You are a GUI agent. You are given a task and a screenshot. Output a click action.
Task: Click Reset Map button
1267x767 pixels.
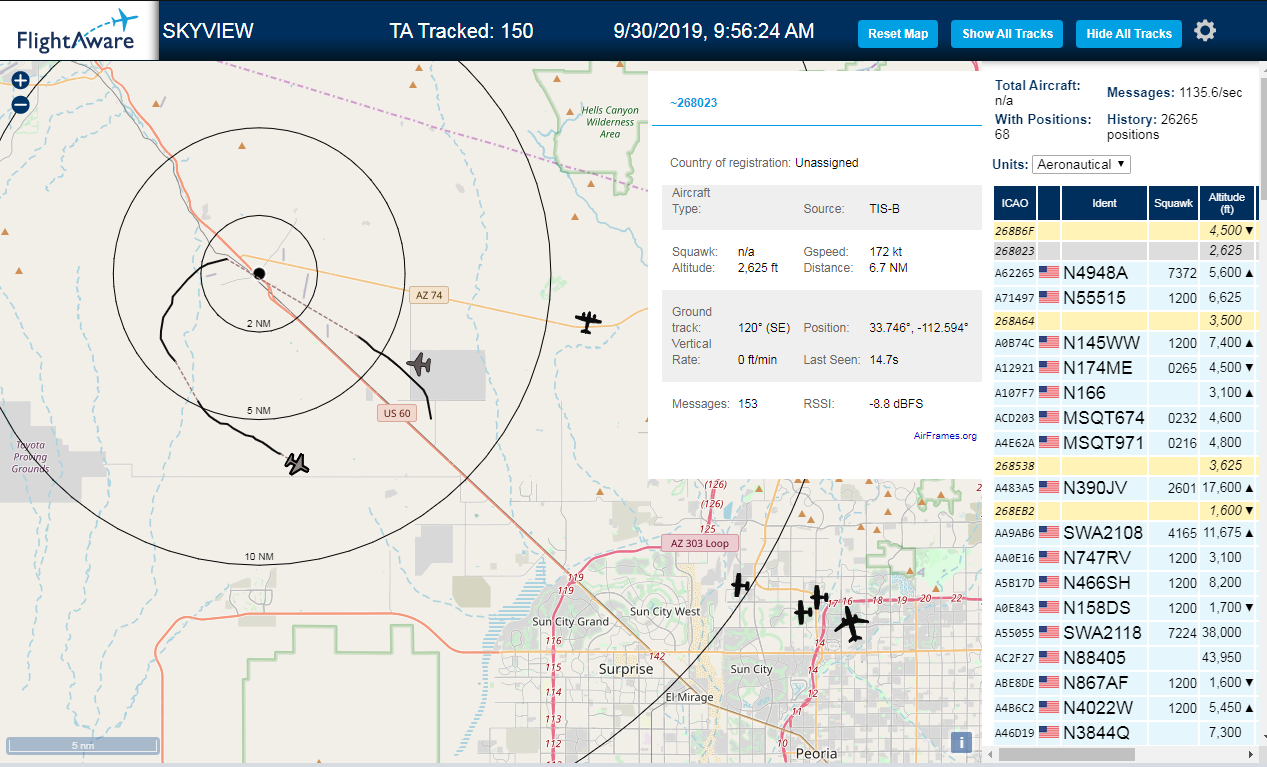[x=898, y=34]
